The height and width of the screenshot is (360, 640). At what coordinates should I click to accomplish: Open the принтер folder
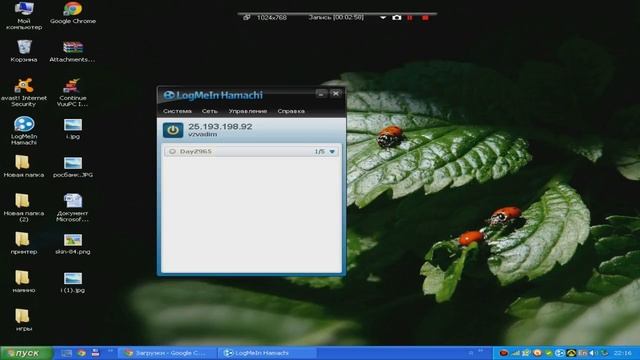(x=24, y=243)
